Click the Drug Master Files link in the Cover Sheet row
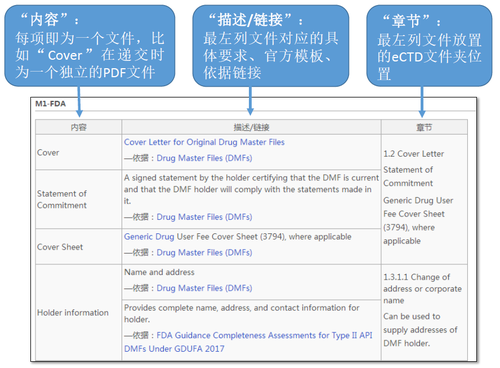This screenshot has height=368, width=500. (x=204, y=253)
